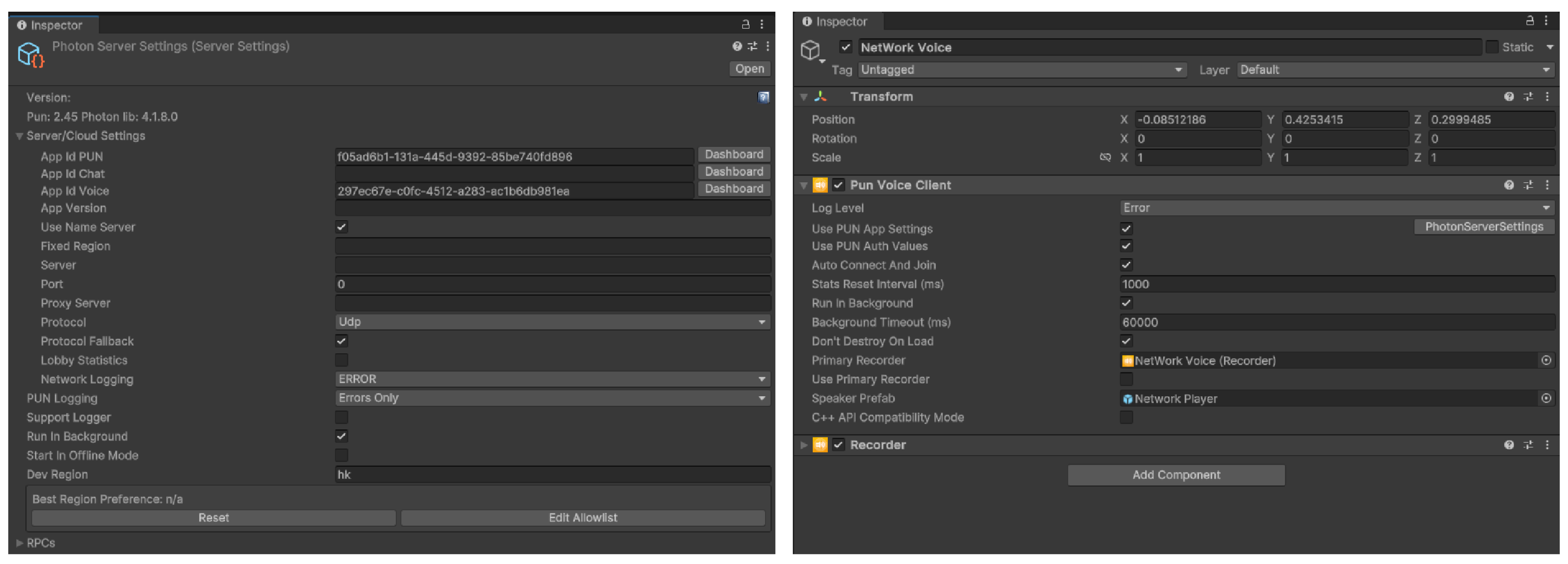Open the Log Level Error dropdown

(1336, 208)
